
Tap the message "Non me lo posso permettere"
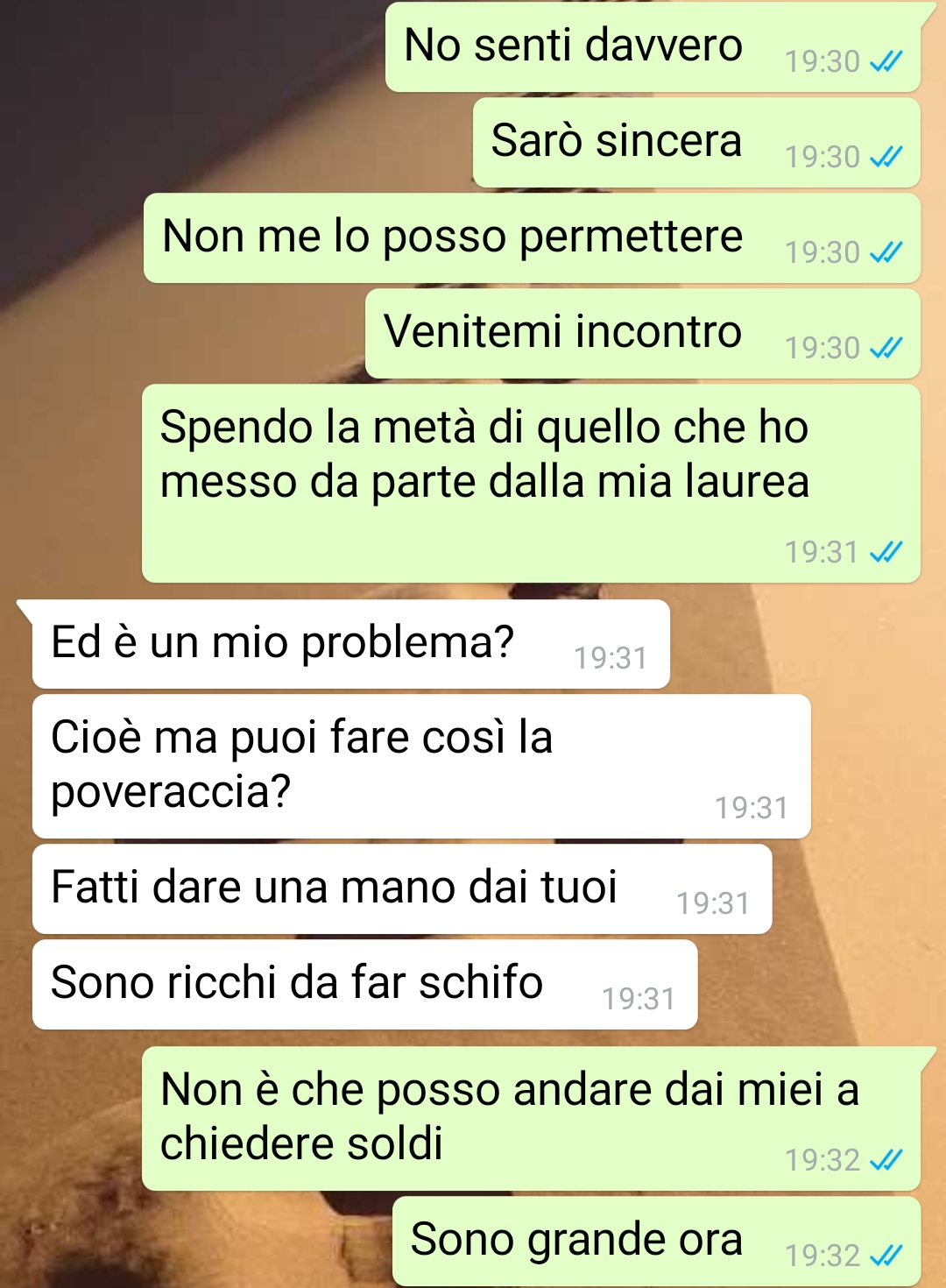(x=533, y=238)
